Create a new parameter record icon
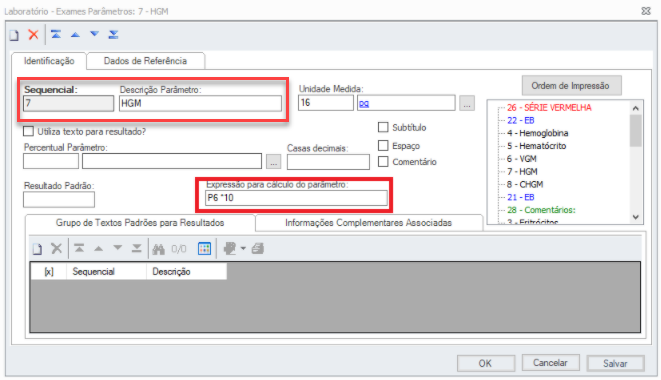 (x=14, y=35)
